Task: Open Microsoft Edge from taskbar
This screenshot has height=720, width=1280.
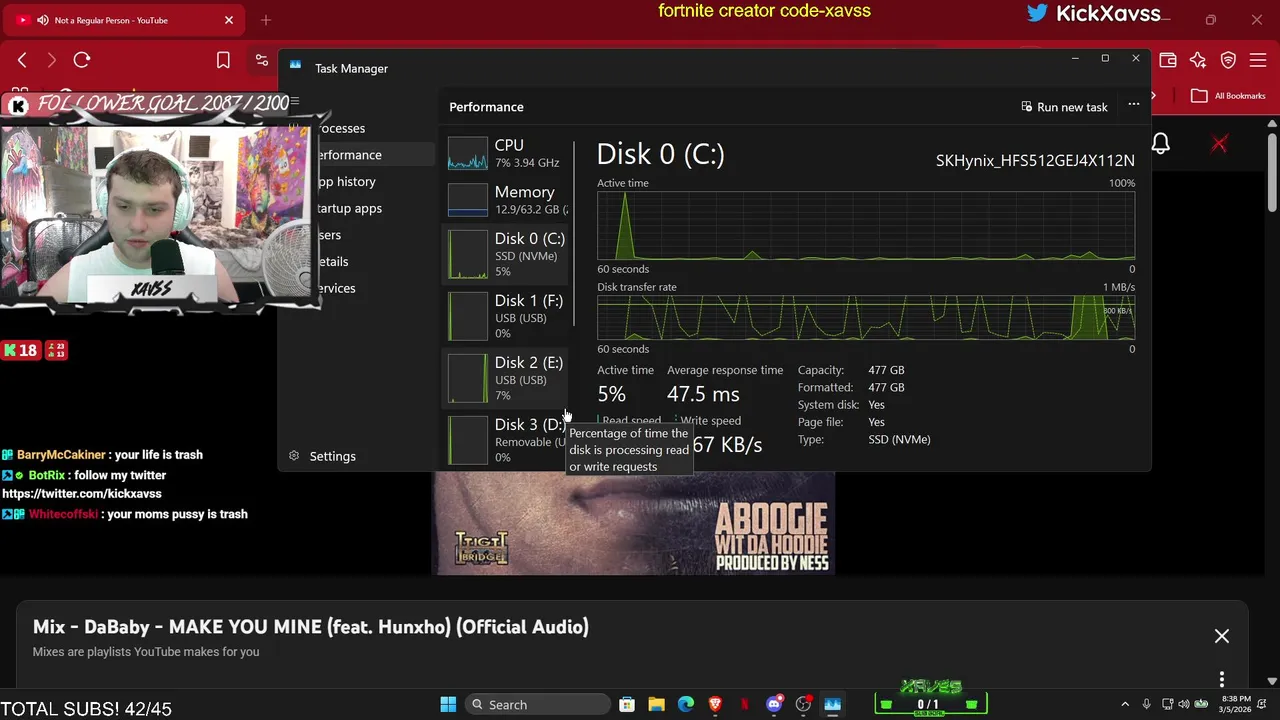Action: (x=685, y=704)
